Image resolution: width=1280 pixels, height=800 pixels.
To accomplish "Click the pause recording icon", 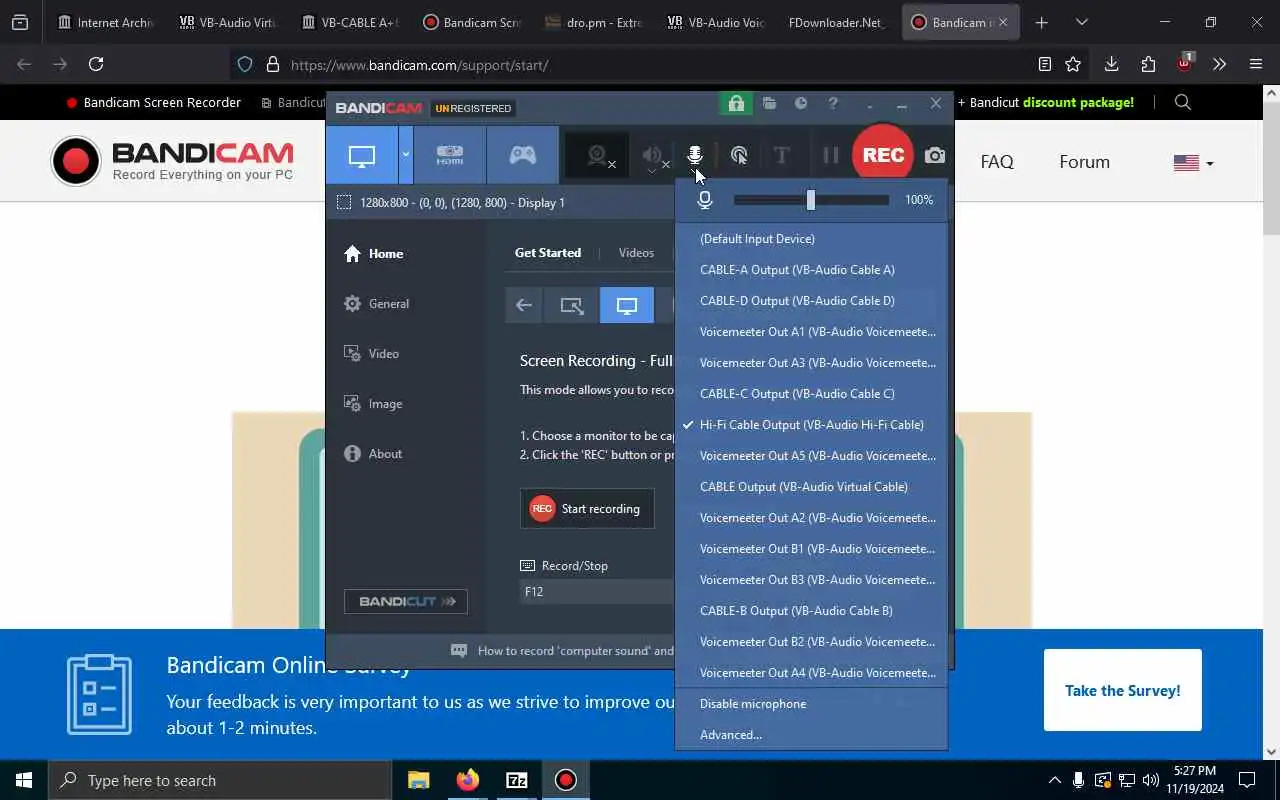I will click(831, 155).
